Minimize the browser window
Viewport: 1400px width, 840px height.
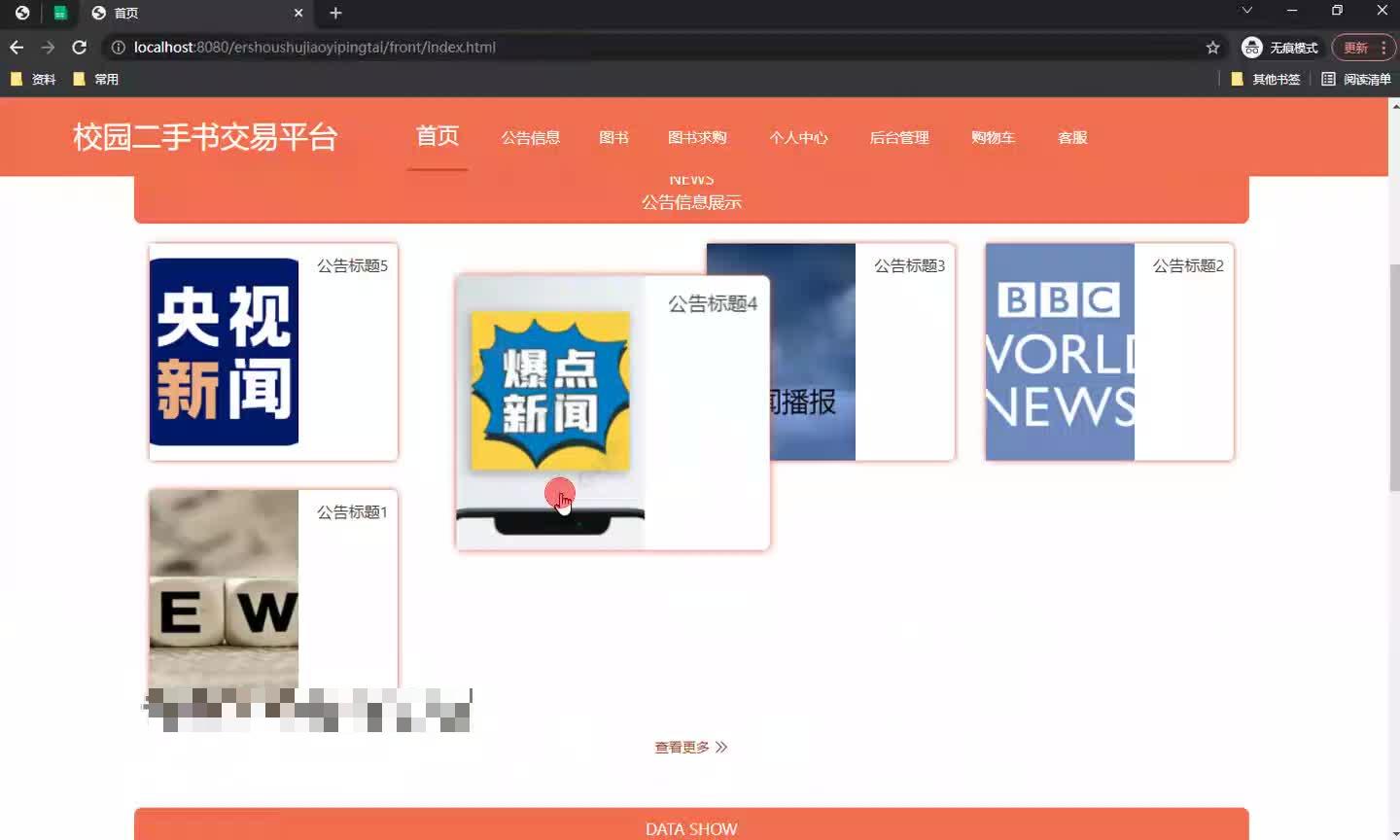(1292, 11)
